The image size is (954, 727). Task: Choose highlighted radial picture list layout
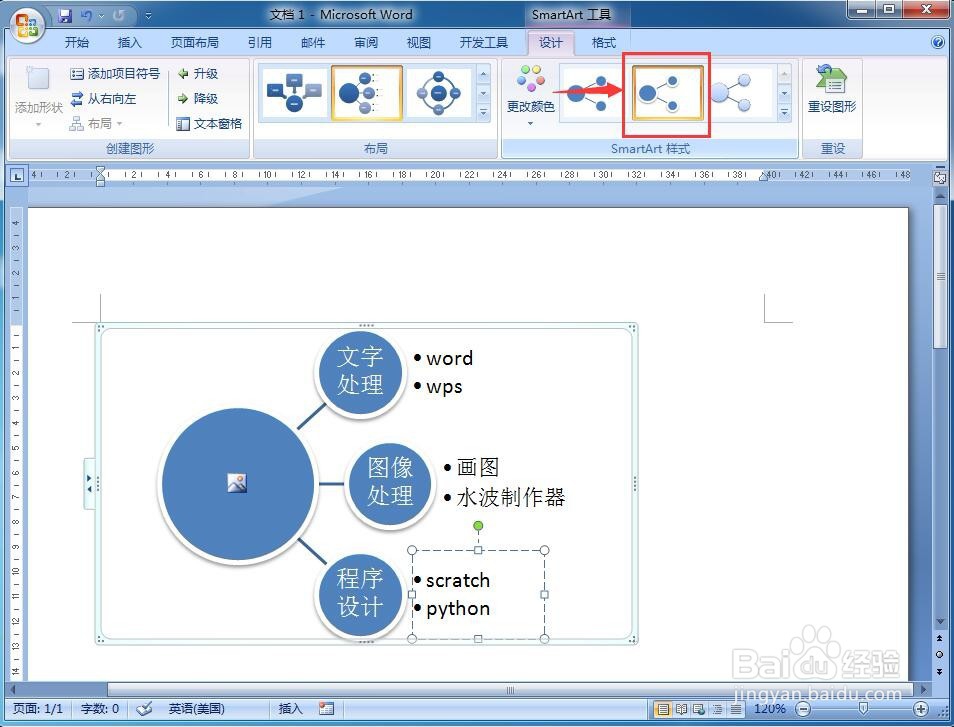(x=366, y=93)
